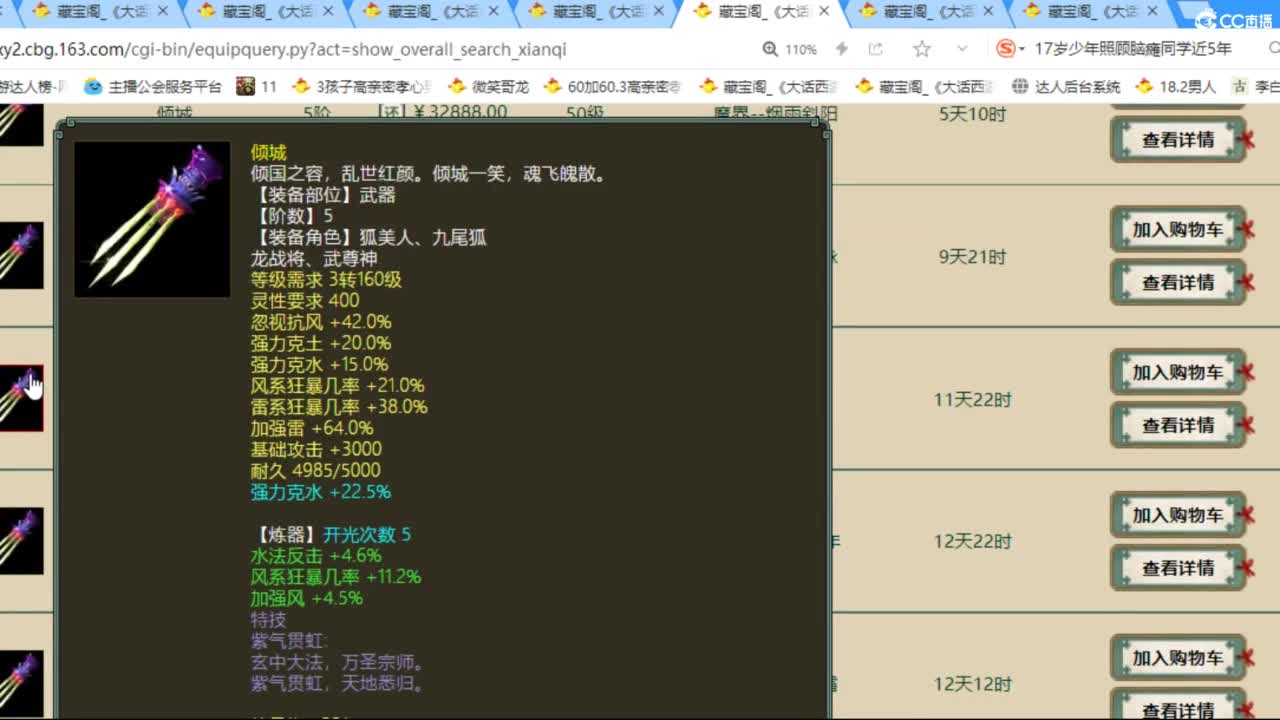Open the bookmark labeled 11

click(x=257, y=87)
